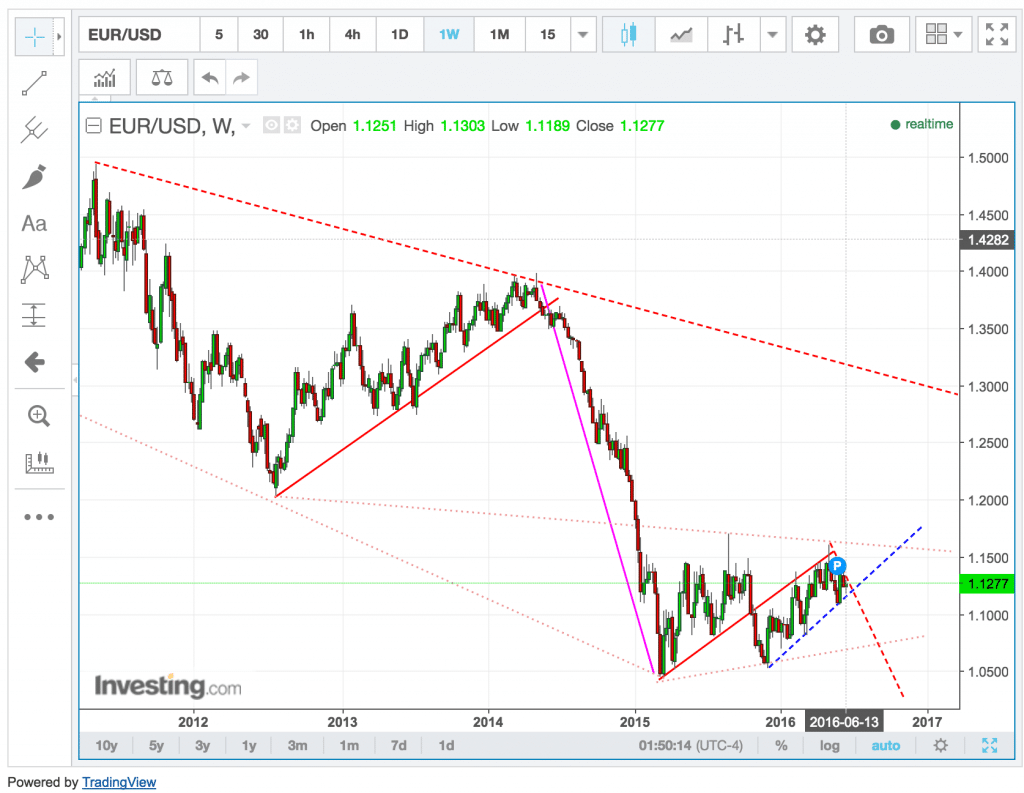Click the compare symbols scales icon
Image resolution: width=1024 pixels, height=793 pixels.
(160, 77)
